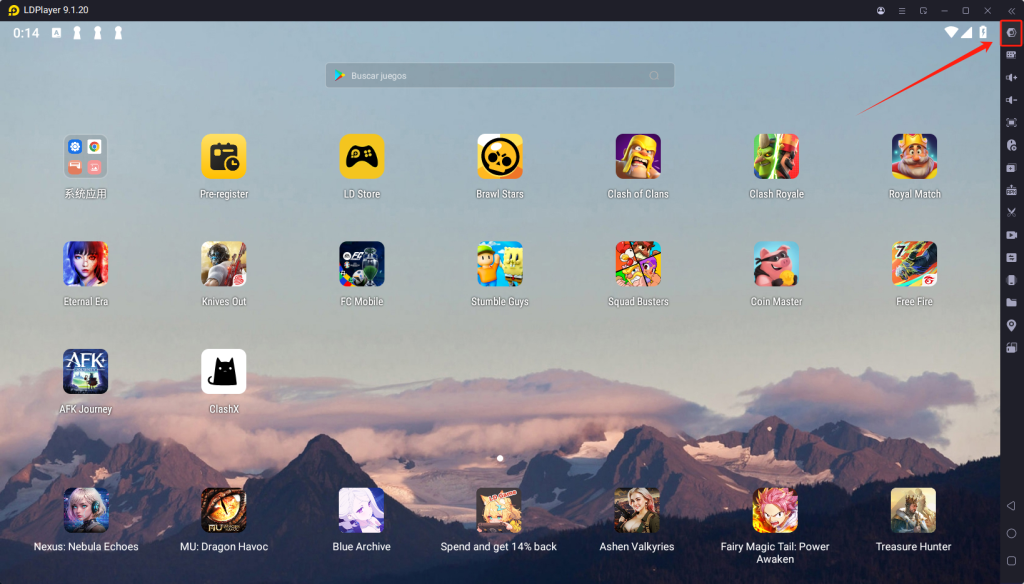This screenshot has height=584, width=1024.
Task: Click the Android back triangle button
Action: (1011, 506)
